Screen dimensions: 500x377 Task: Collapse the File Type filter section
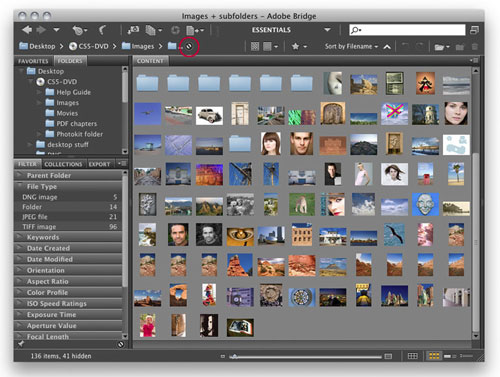20,186
